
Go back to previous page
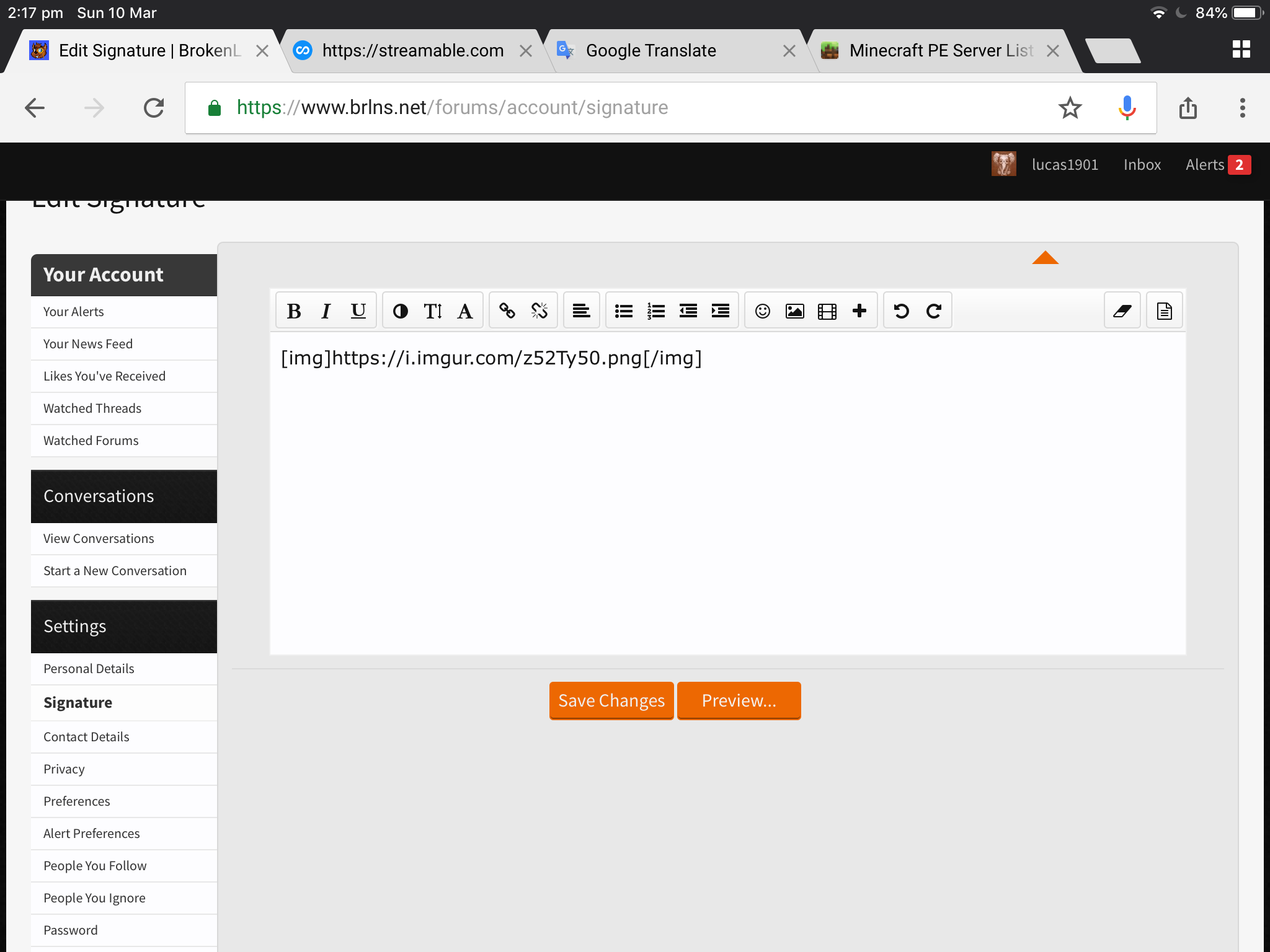(35, 108)
